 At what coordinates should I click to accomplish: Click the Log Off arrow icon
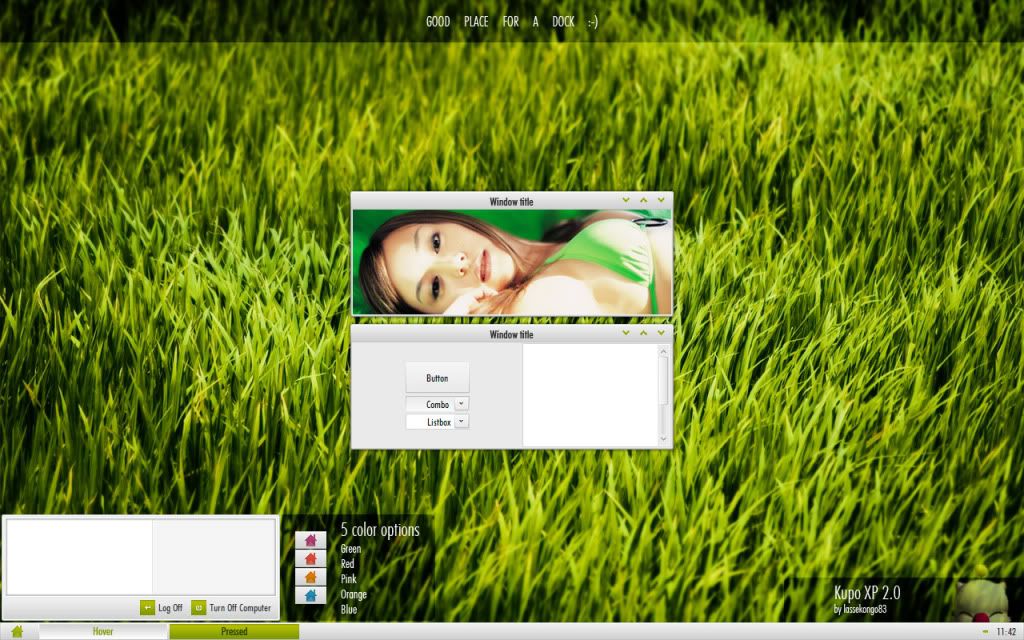tap(148, 607)
